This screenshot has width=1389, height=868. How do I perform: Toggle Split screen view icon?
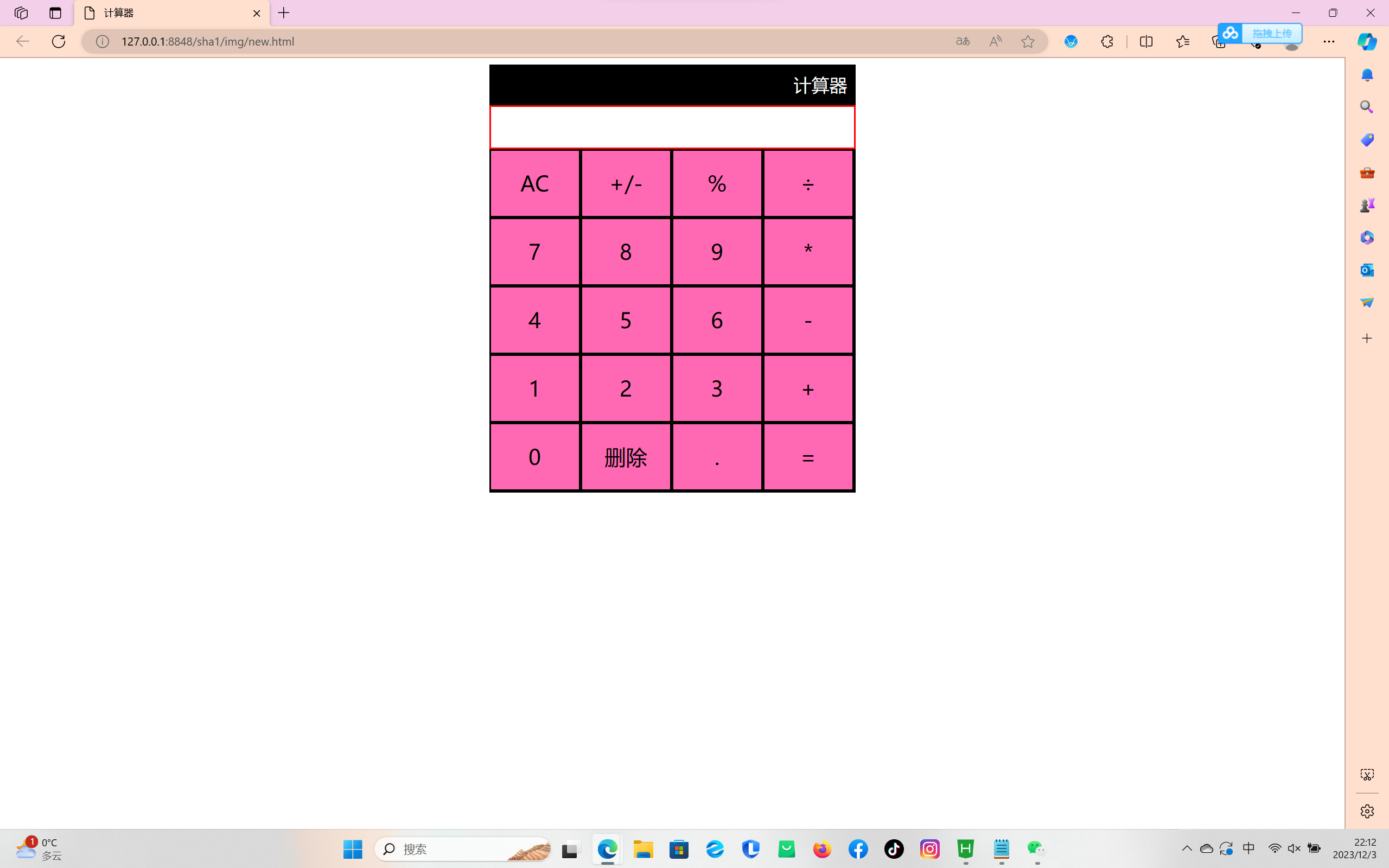coord(1145,41)
